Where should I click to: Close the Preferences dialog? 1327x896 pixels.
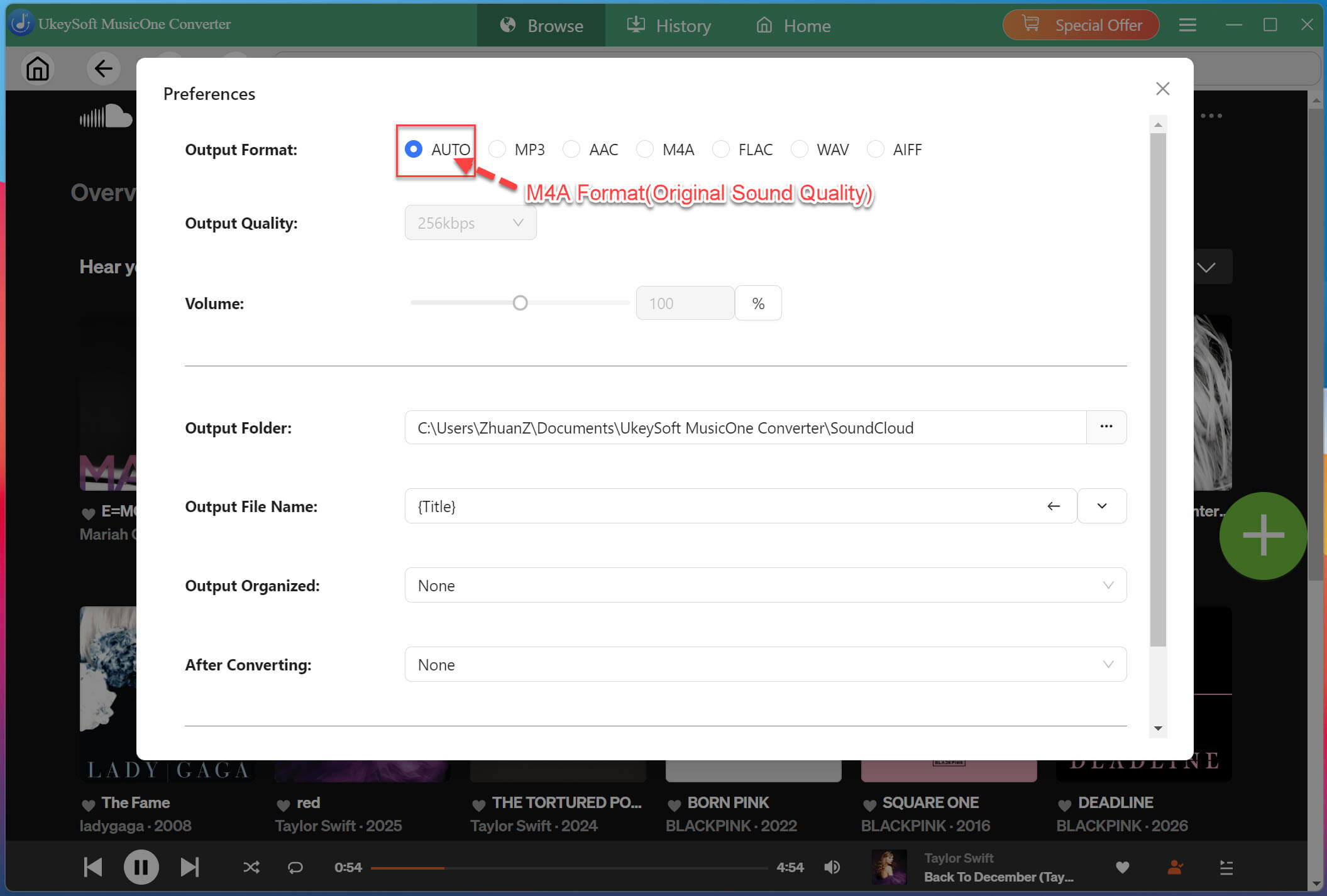click(1163, 89)
